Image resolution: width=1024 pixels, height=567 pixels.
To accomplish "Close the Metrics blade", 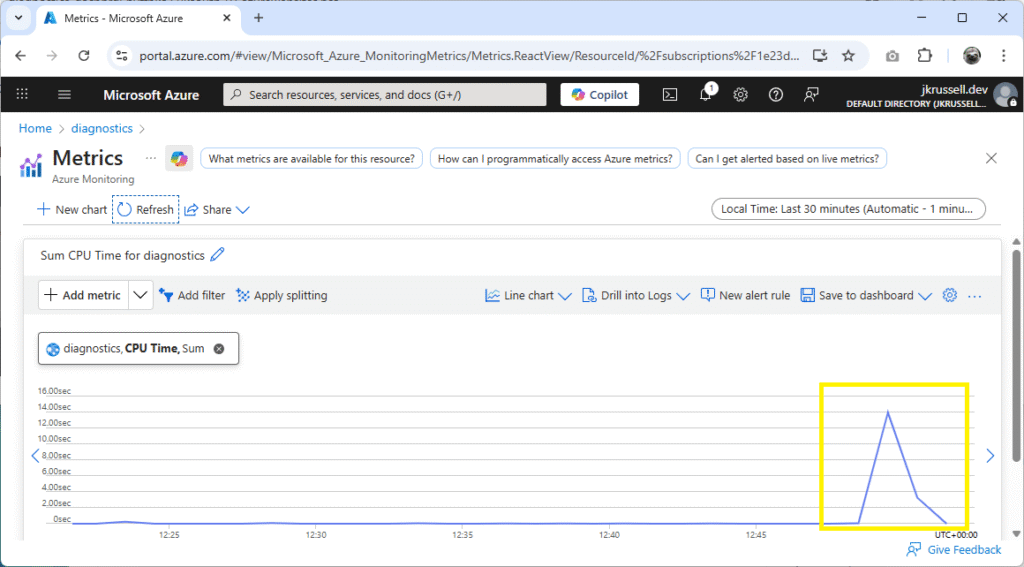I will tap(991, 158).
